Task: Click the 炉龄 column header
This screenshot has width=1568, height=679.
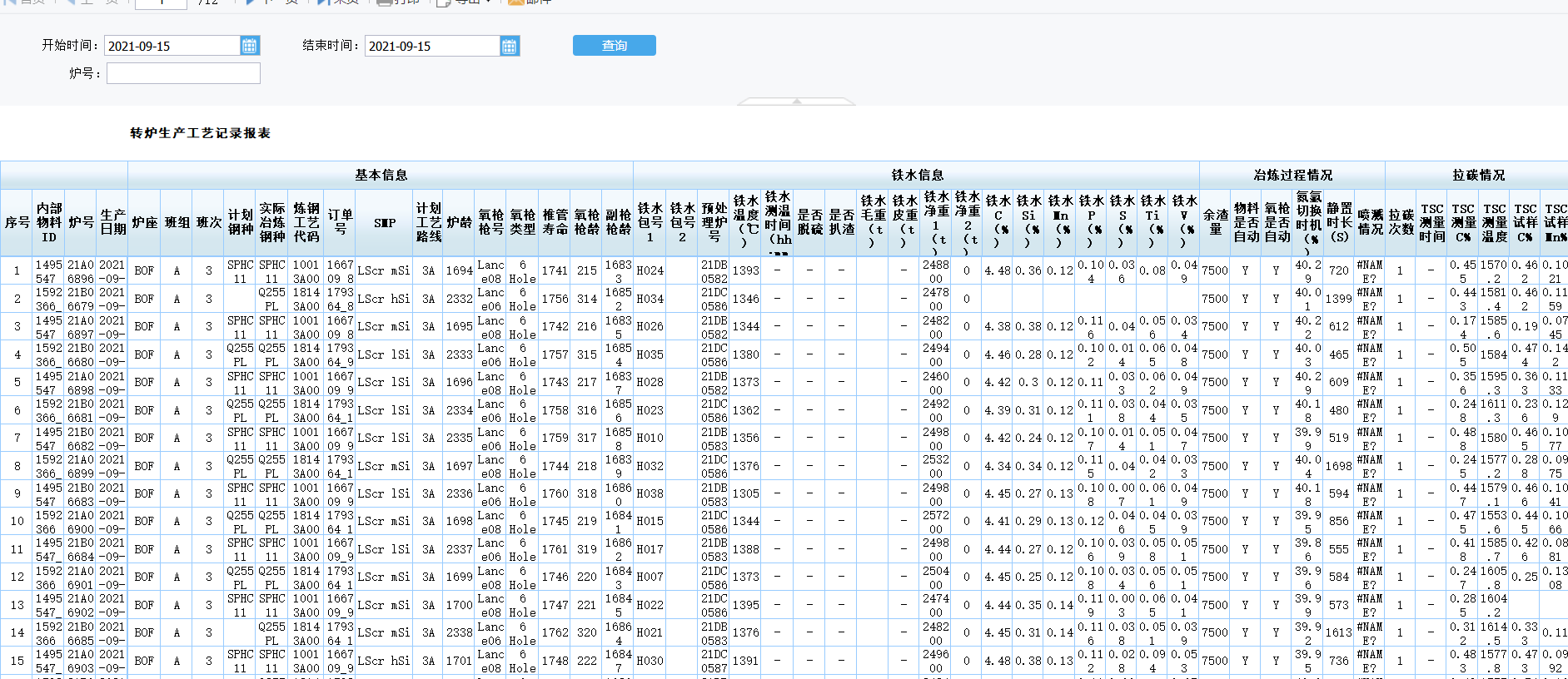Action: (x=459, y=222)
